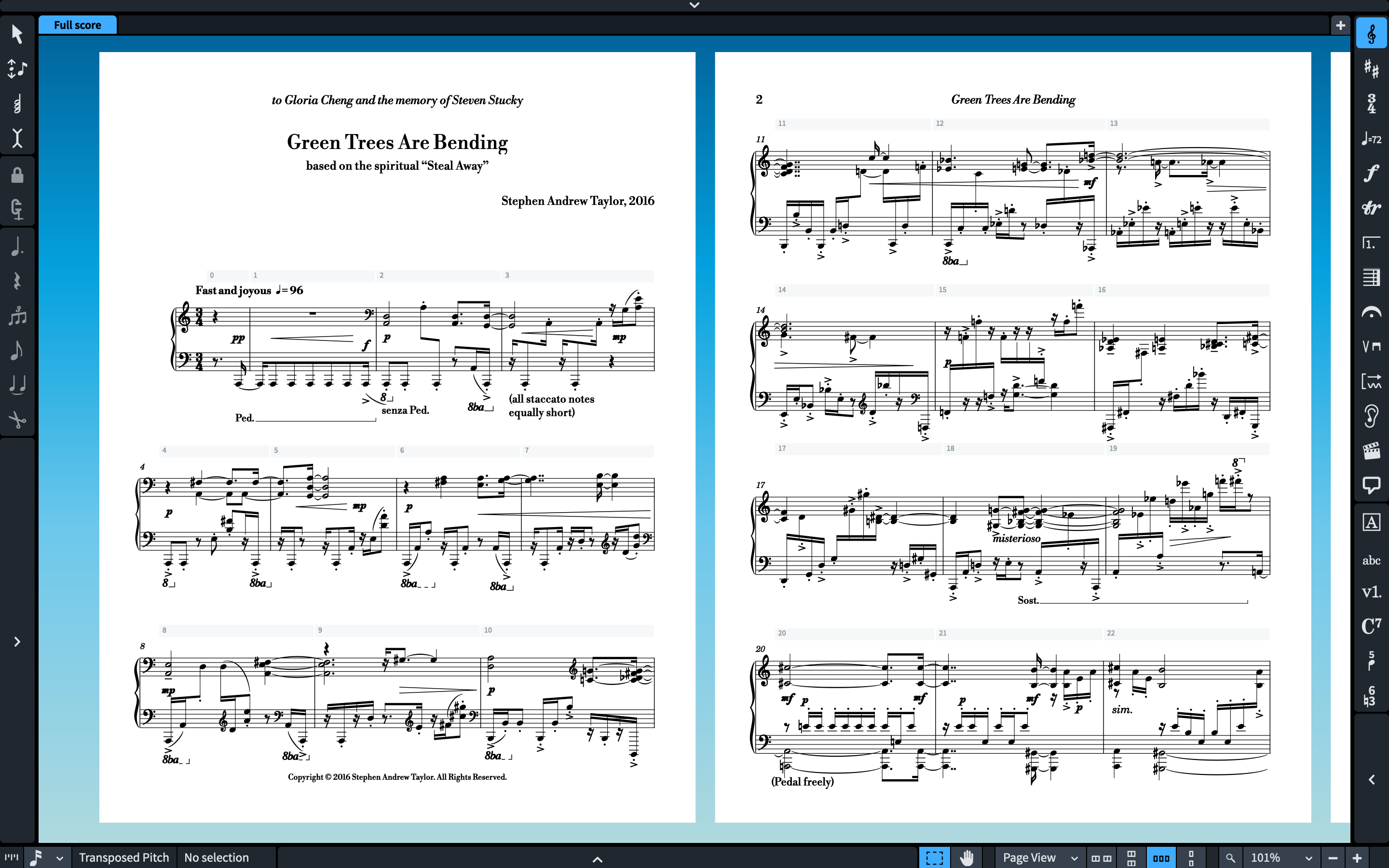The height and width of the screenshot is (868, 1389).
Task: Click the tie notes icon
Action: pyautogui.click(x=17, y=385)
